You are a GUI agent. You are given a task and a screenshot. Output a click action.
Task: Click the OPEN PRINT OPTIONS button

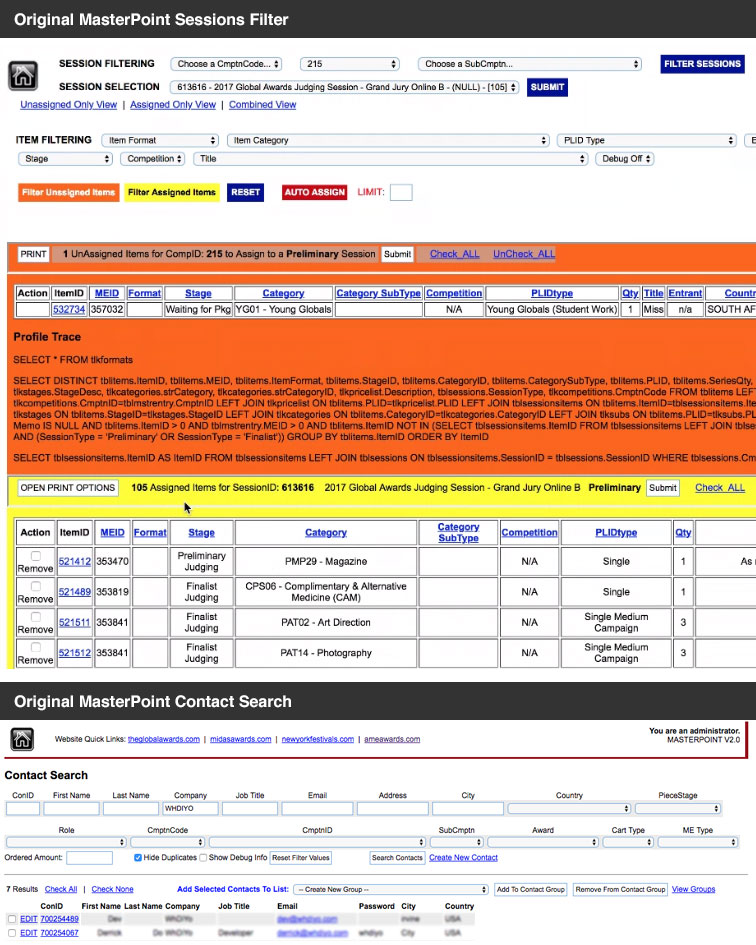[x=68, y=488]
